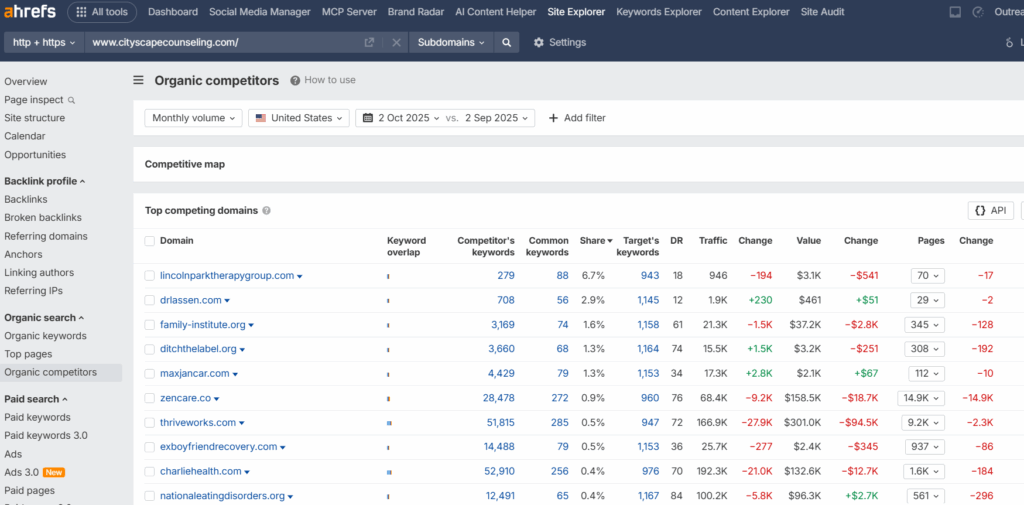Open the thriveworks.com domain link

198,423
